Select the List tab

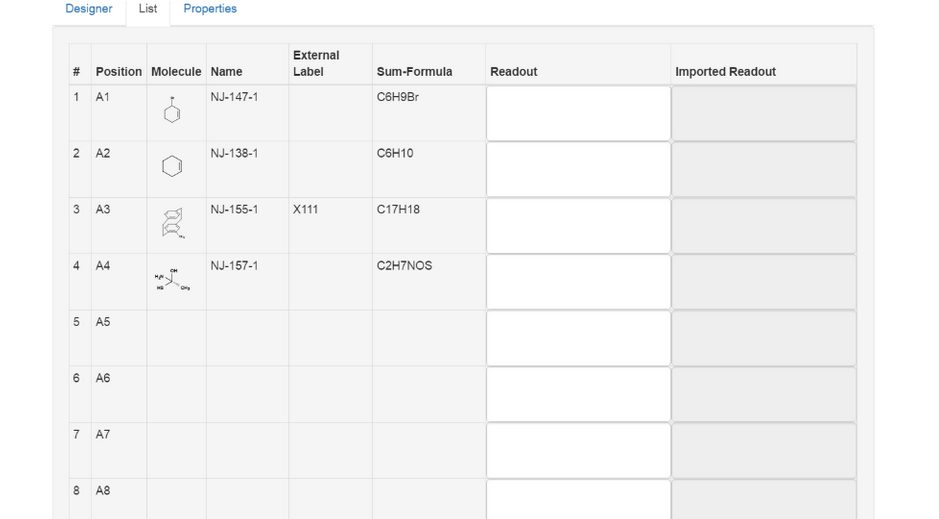147,9
